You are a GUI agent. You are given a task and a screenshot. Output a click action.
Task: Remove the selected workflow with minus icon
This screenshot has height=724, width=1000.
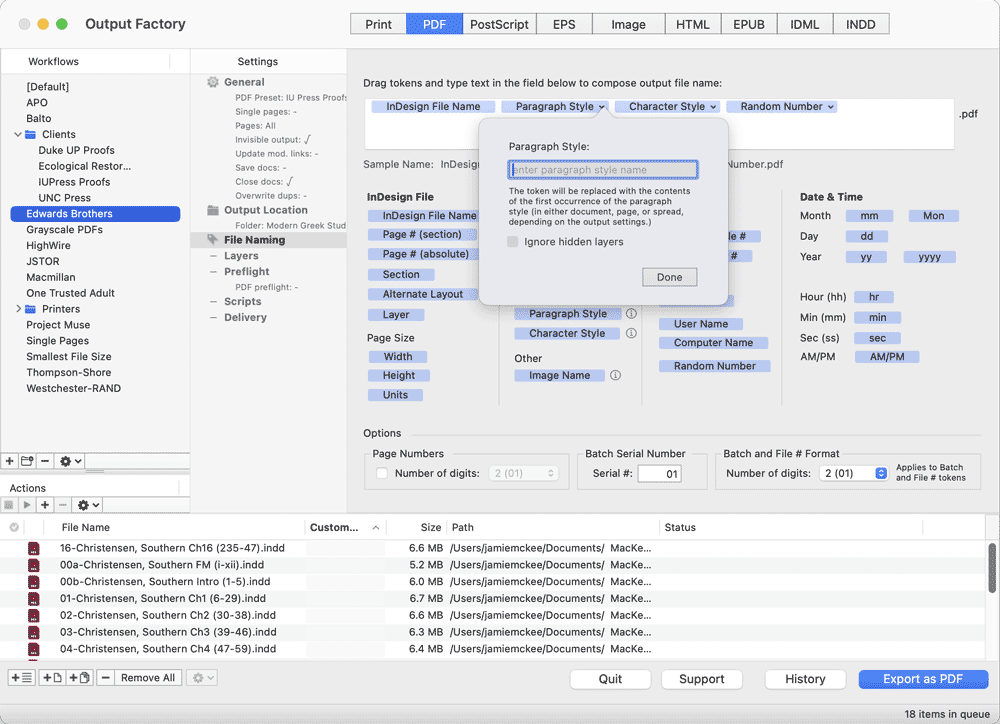click(x=45, y=461)
